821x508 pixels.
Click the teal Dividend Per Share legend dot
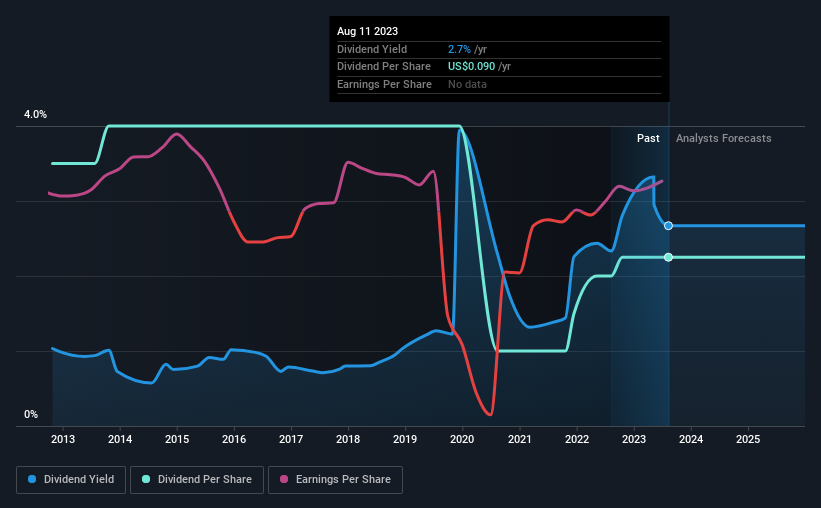tap(146, 479)
